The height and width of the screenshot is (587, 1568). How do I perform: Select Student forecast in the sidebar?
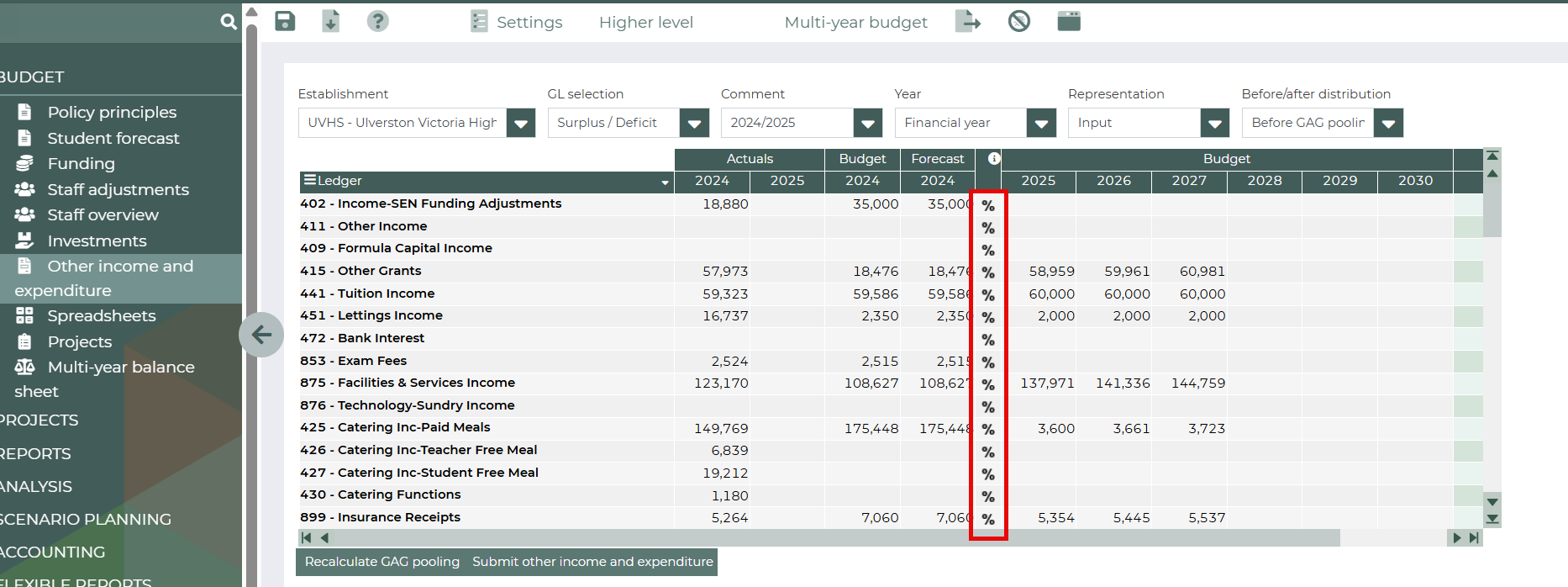113,138
